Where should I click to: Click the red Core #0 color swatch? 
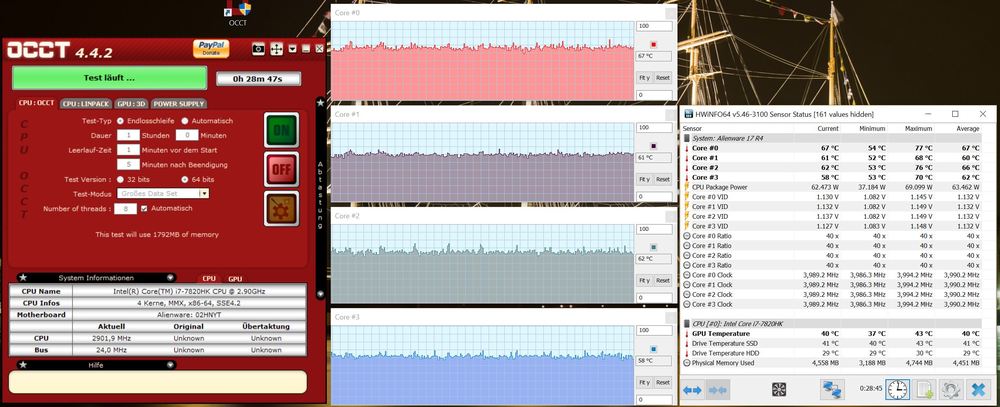coord(653,44)
